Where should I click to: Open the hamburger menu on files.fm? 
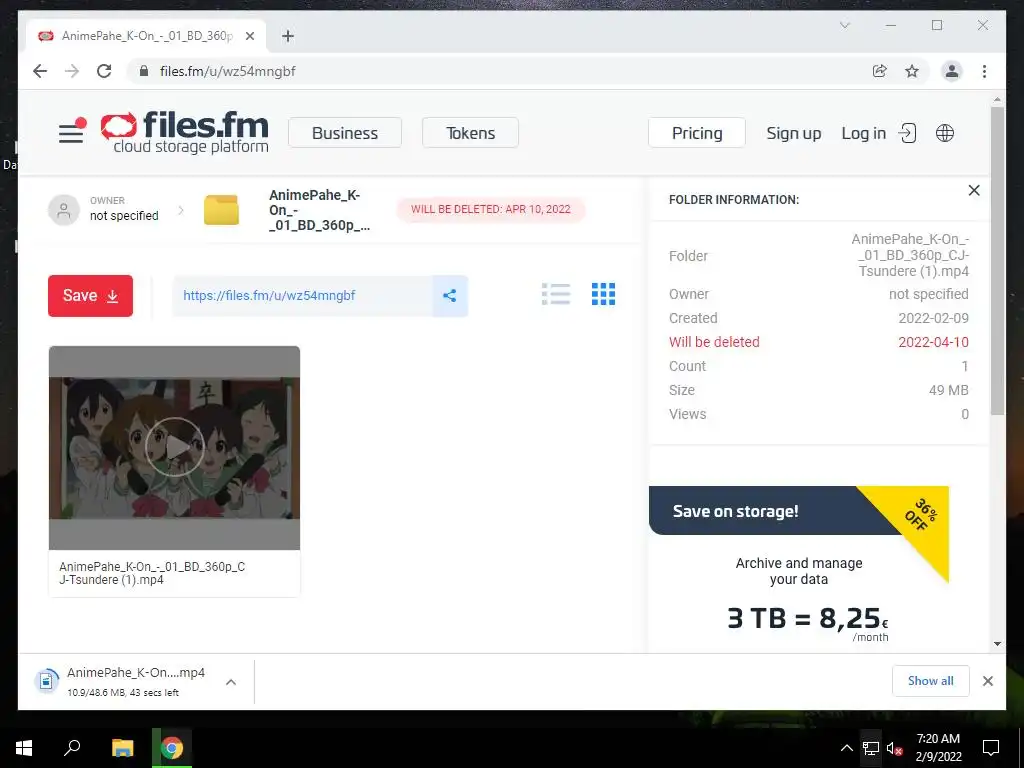(x=71, y=133)
